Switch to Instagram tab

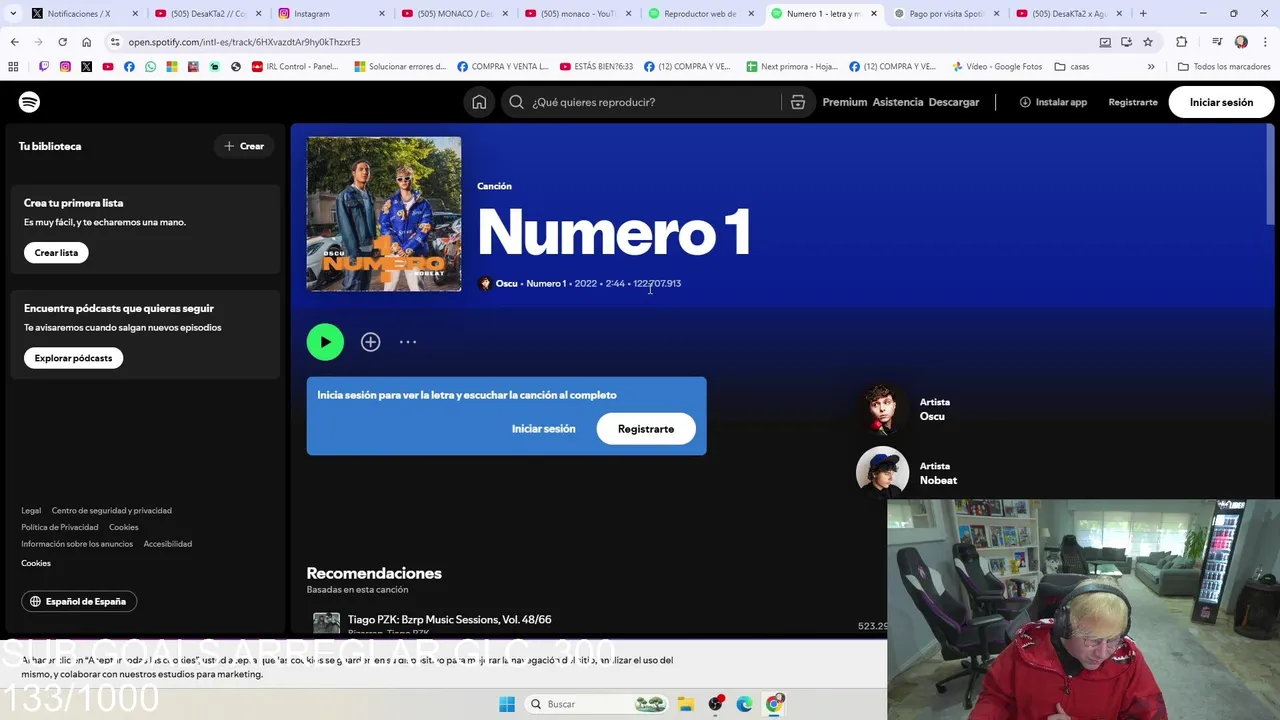point(331,14)
